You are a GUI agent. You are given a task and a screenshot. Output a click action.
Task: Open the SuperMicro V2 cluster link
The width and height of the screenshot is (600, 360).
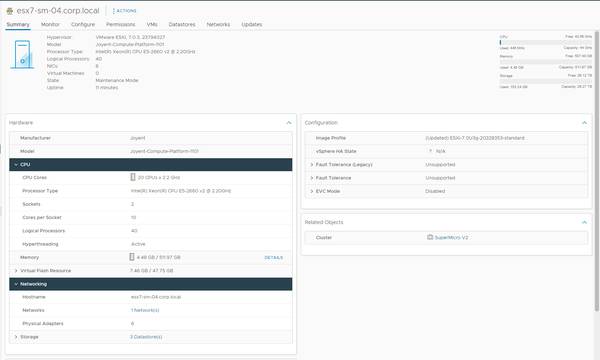(452, 238)
